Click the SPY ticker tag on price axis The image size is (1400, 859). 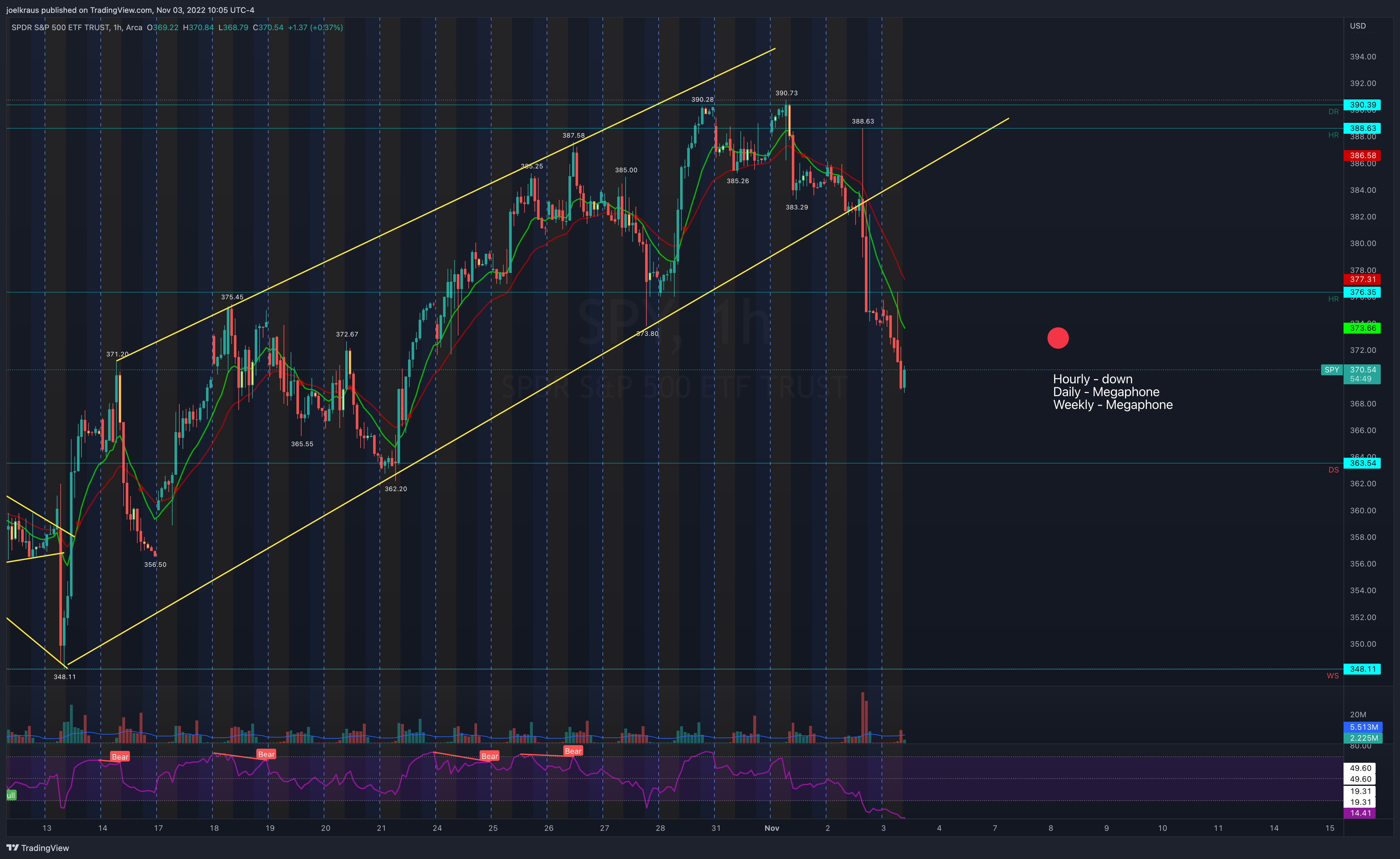point(1331,370)
